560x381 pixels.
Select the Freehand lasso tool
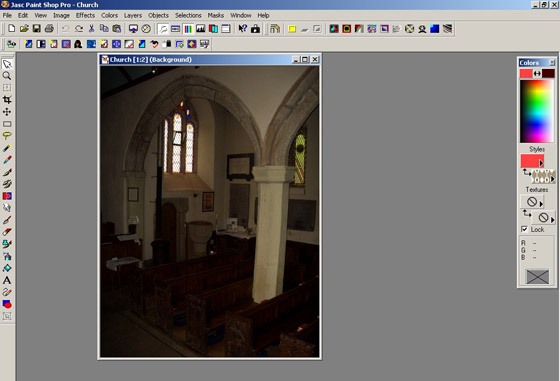click(7, 136)
